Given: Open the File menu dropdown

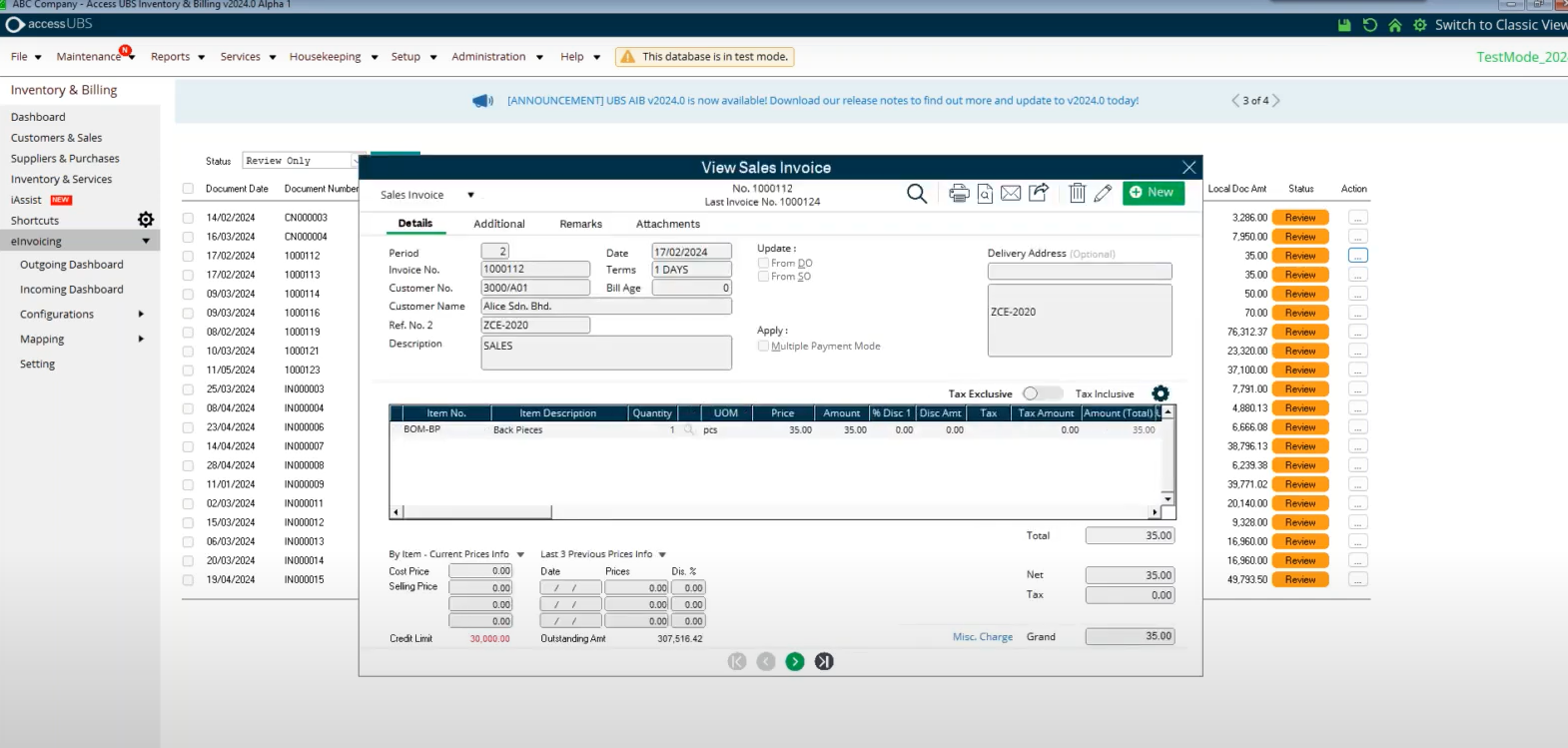Looking at the screenshot, I should 26,57.
